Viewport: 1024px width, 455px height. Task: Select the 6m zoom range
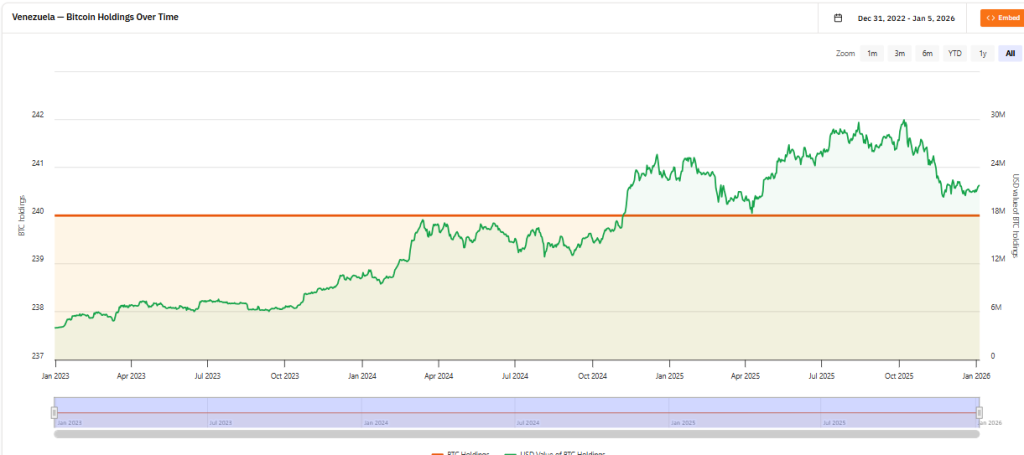tap(927, 53)
